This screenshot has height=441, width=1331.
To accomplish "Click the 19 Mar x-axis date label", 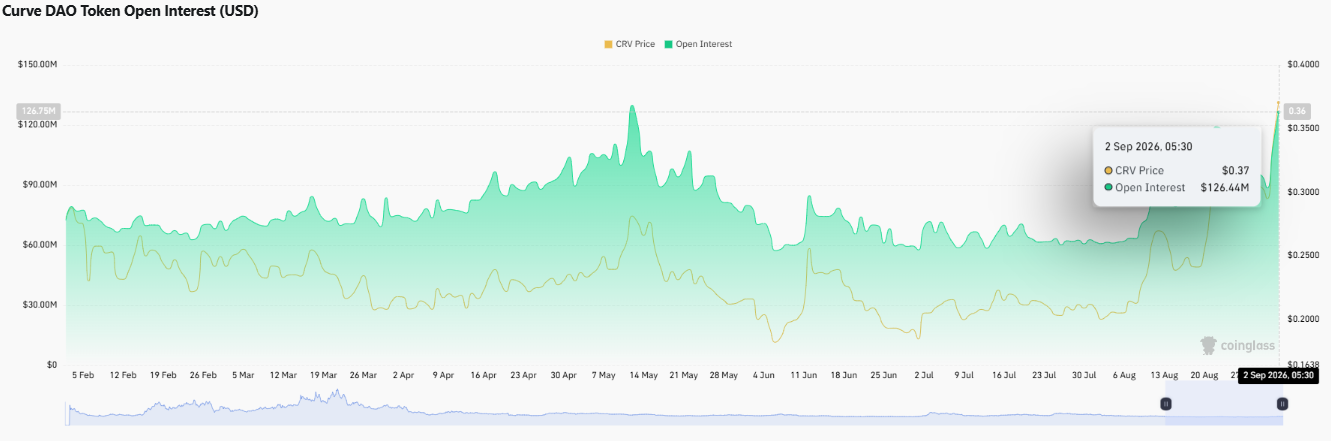I will [322, 375].
